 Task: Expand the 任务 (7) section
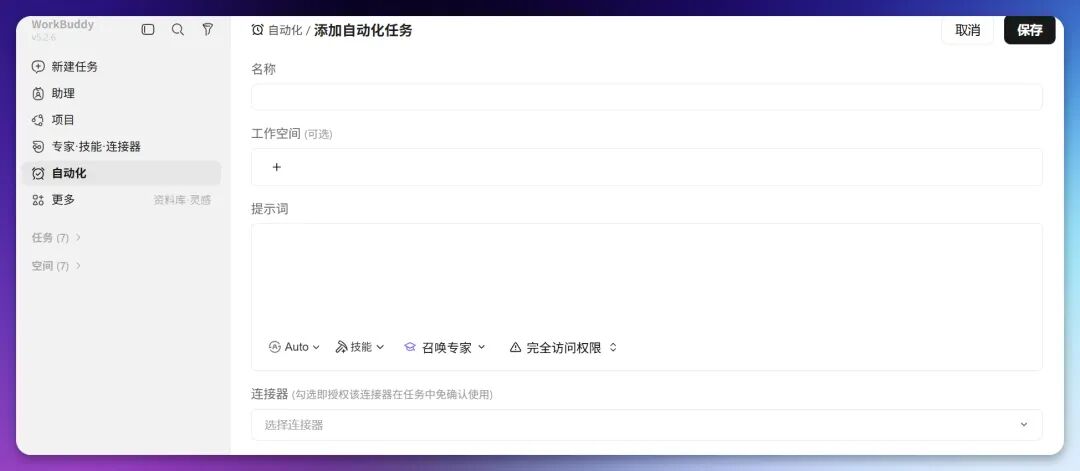[56, 238]
